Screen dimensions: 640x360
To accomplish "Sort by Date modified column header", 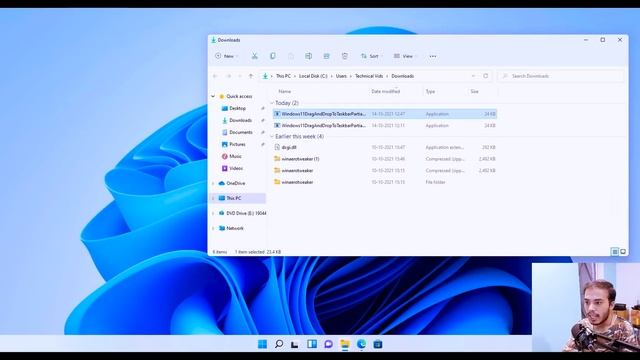I will click(x=386, y=91).
